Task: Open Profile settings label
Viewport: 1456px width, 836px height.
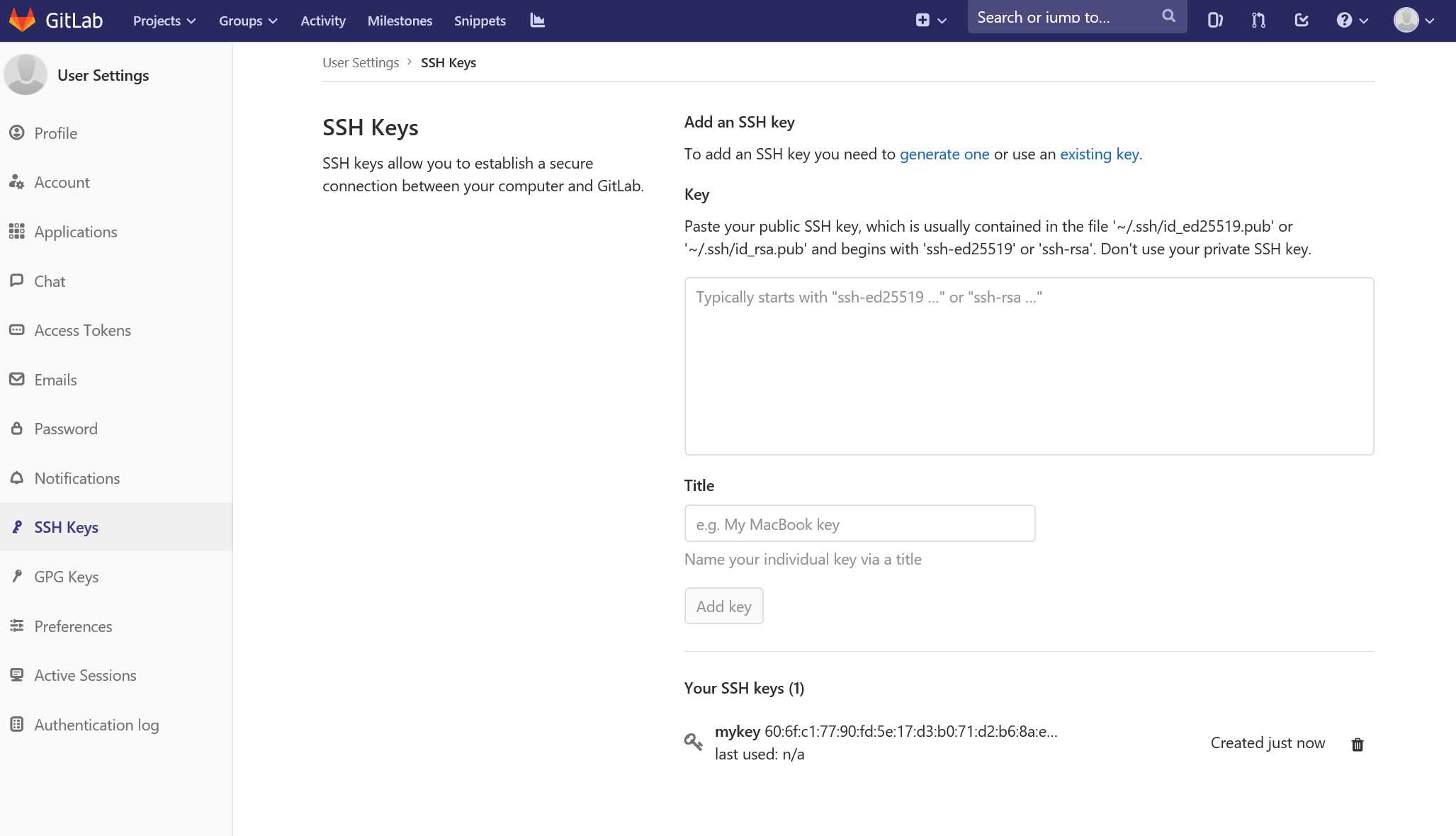Action: point(56,133)
